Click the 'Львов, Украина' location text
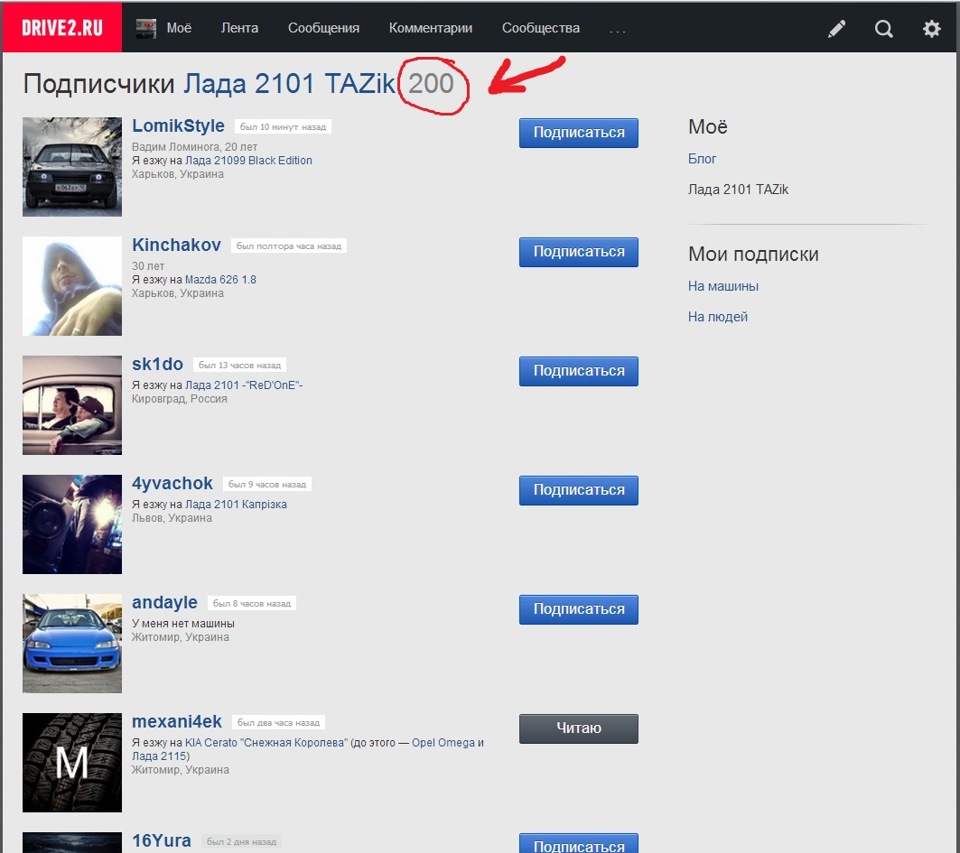Viewport: 960px width, 853px height. (x=172, y=518)
